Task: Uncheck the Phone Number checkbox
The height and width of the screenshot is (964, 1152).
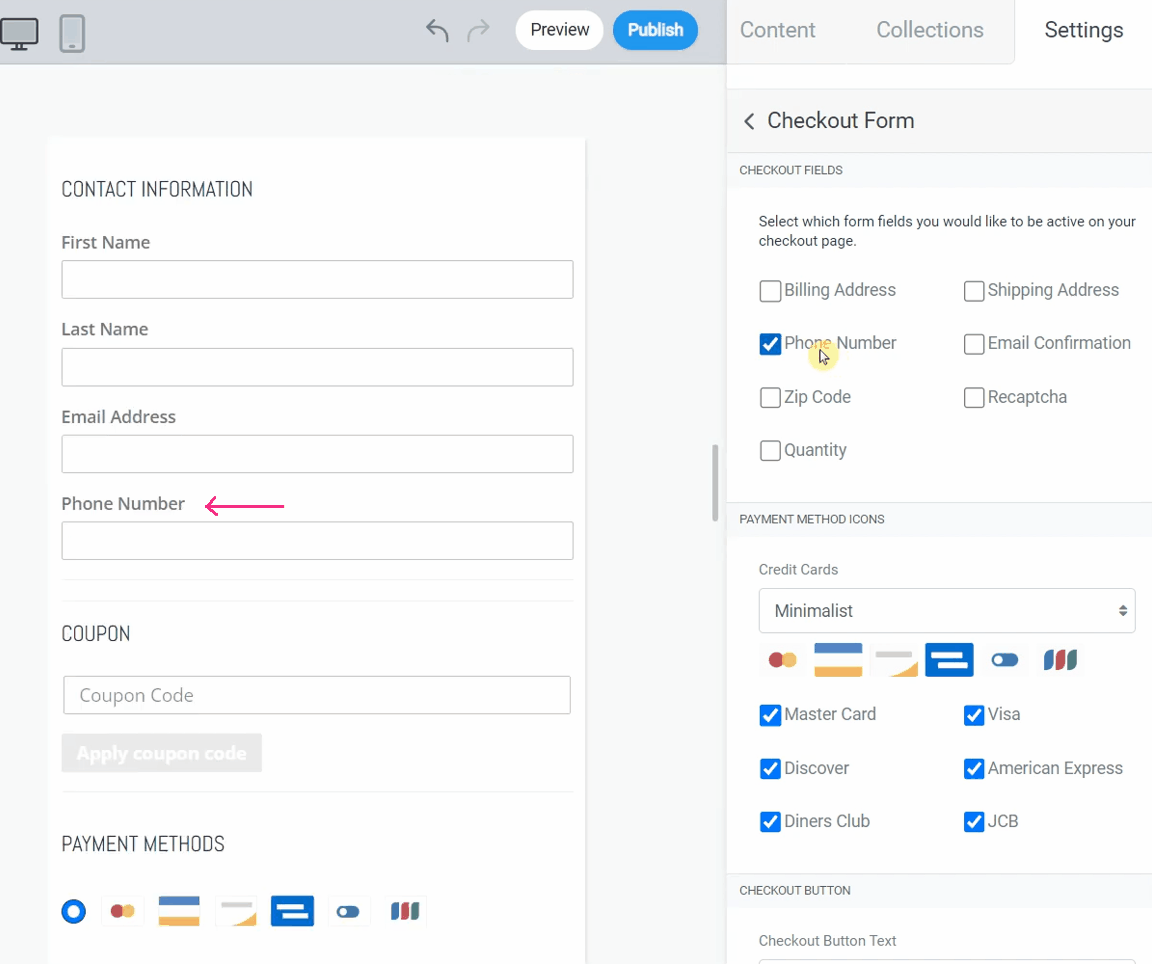Action: pos(770,344)
